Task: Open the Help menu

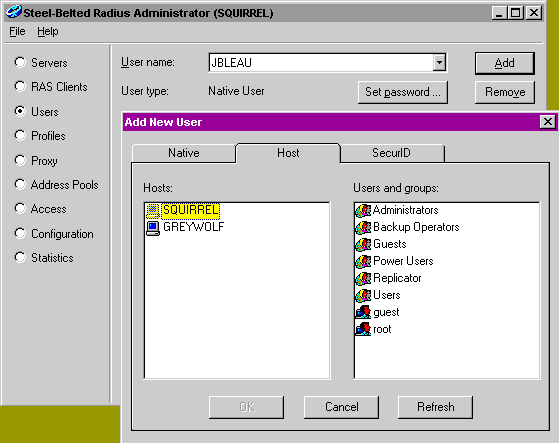Action: tap(48, 31)
